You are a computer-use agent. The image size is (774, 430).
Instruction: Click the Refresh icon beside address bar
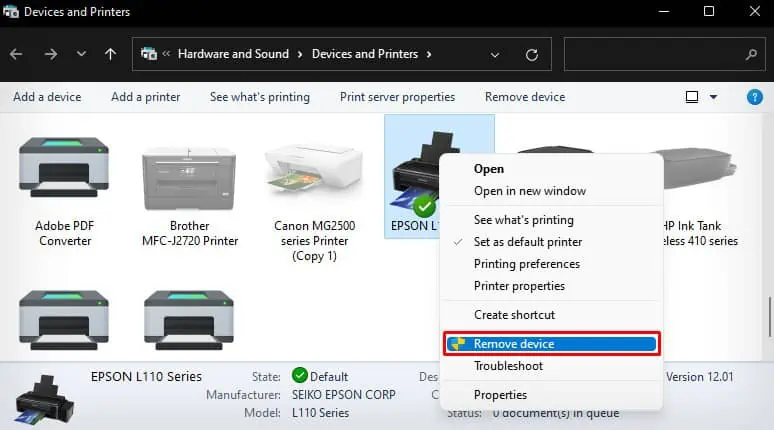point(532,54)
